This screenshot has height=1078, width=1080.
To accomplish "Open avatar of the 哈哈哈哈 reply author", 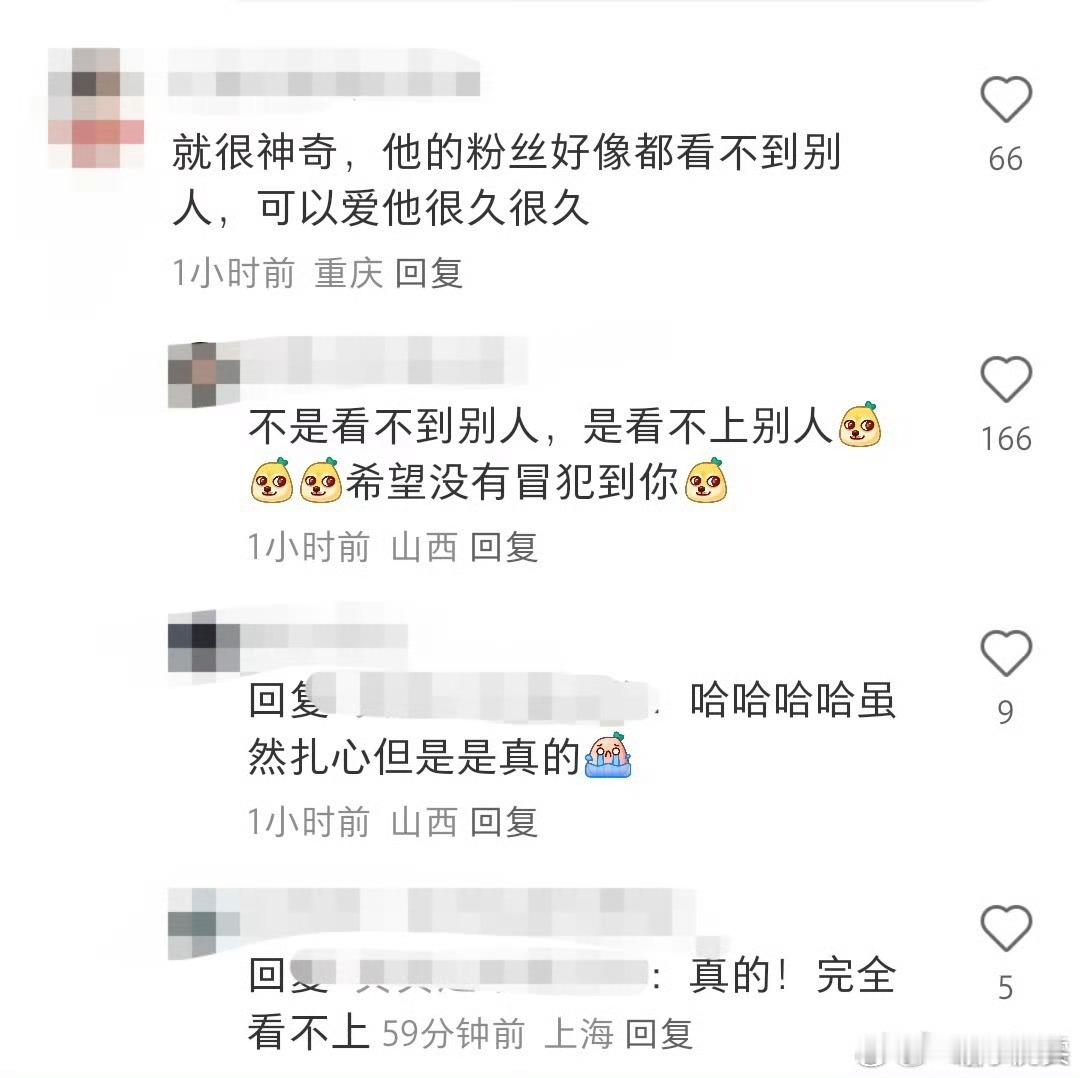I will click(204, 647).
